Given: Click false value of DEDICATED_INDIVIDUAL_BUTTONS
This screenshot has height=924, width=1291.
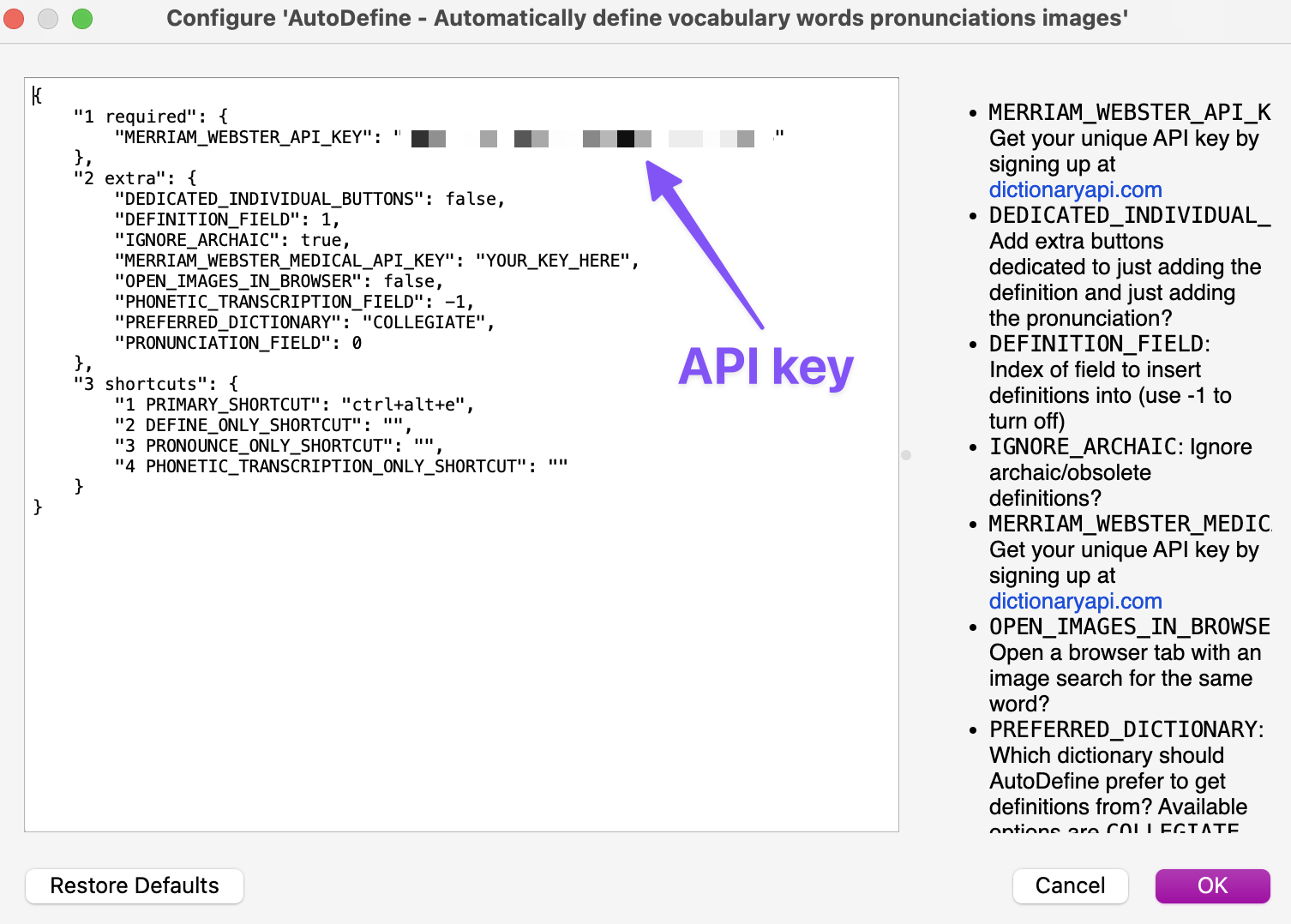Looking at the screenshot, I should click(x=471, y=199).
